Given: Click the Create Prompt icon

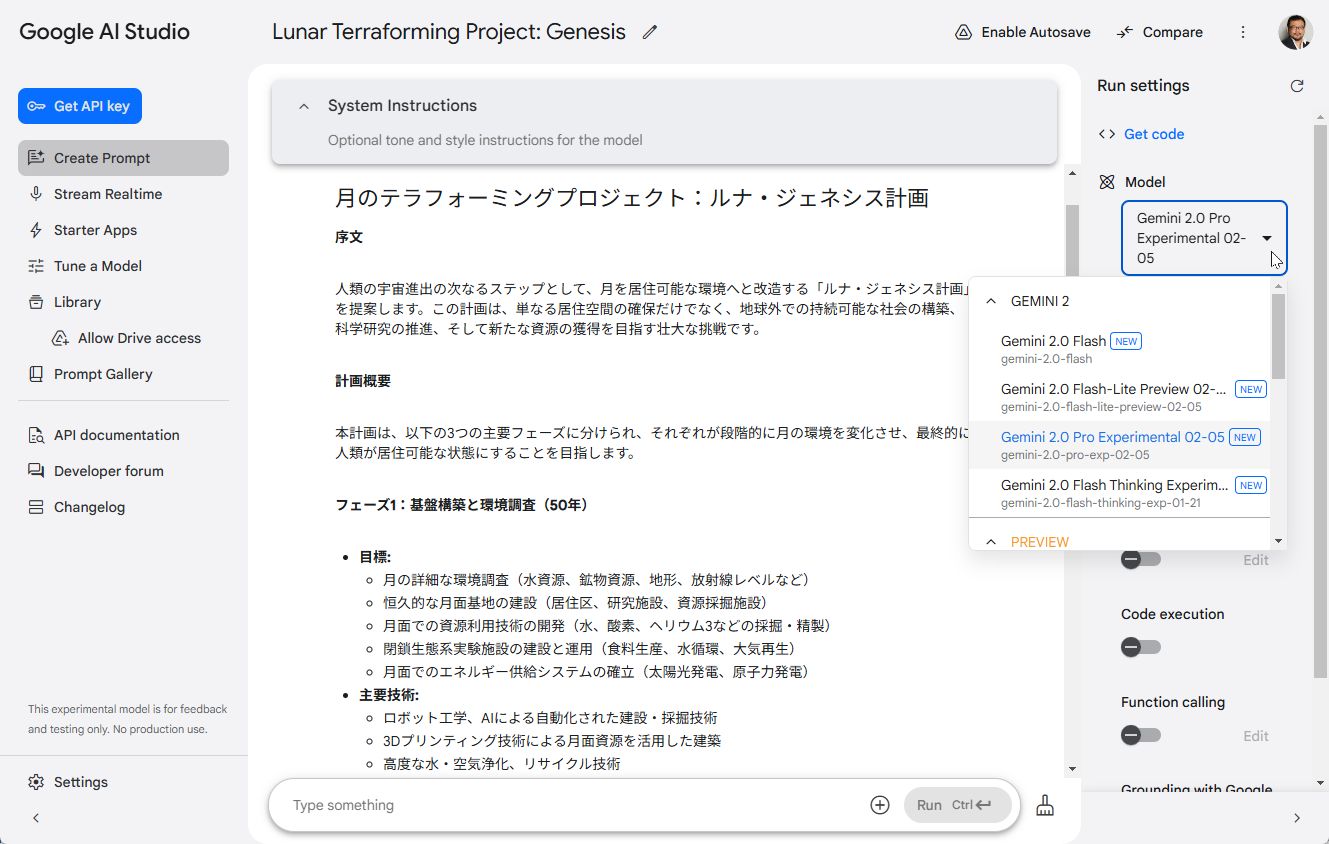Looking at the screenshot, I should [x=36, y=158].
